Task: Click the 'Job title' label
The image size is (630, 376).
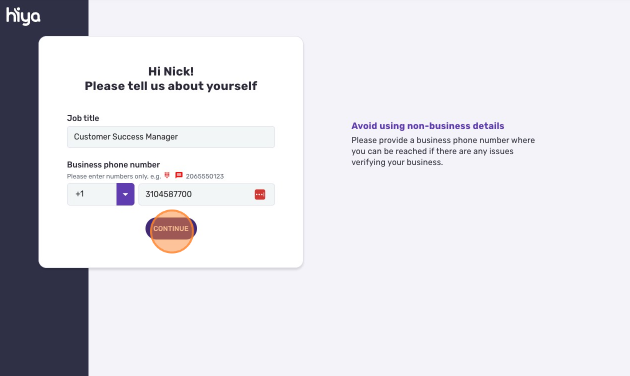Action: [83, 118]
